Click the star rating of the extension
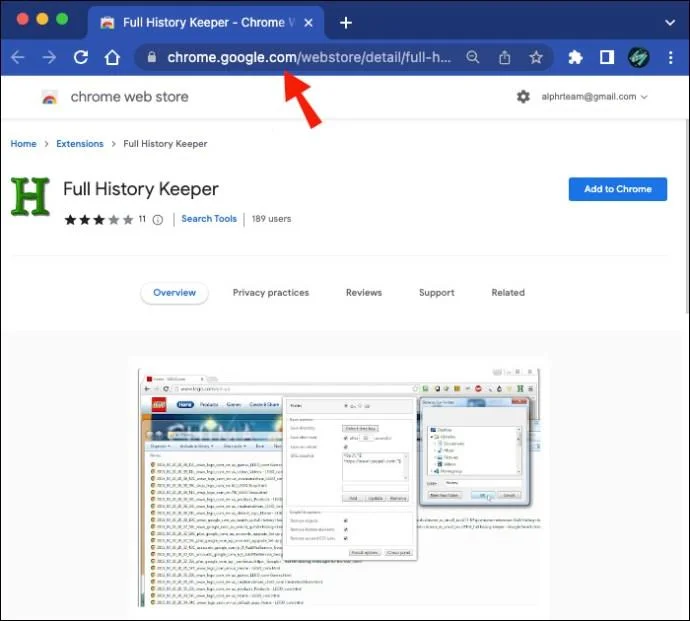The width and height of the screenshot is (690, 621). click(99, 219)
